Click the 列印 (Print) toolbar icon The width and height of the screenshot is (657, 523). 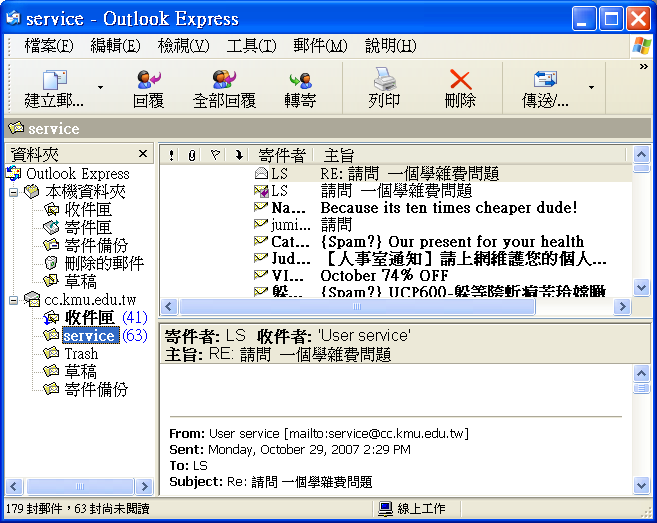384,79
